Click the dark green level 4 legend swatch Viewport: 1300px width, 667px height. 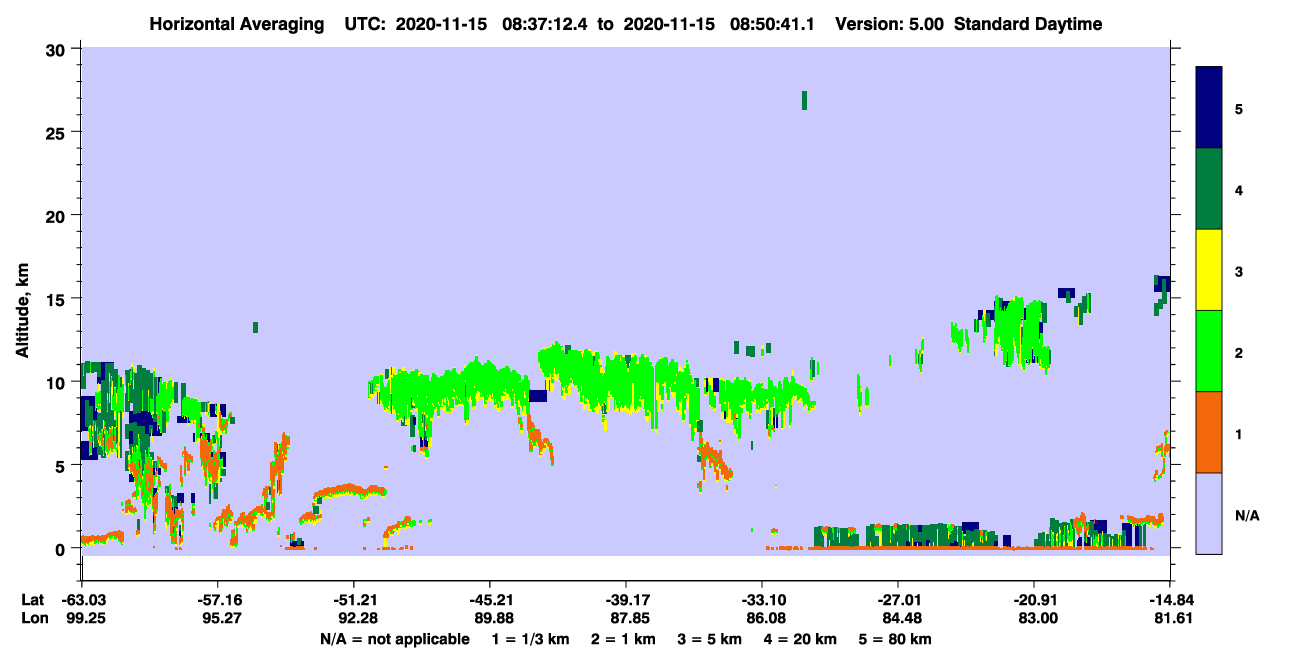coord(1209,189)
